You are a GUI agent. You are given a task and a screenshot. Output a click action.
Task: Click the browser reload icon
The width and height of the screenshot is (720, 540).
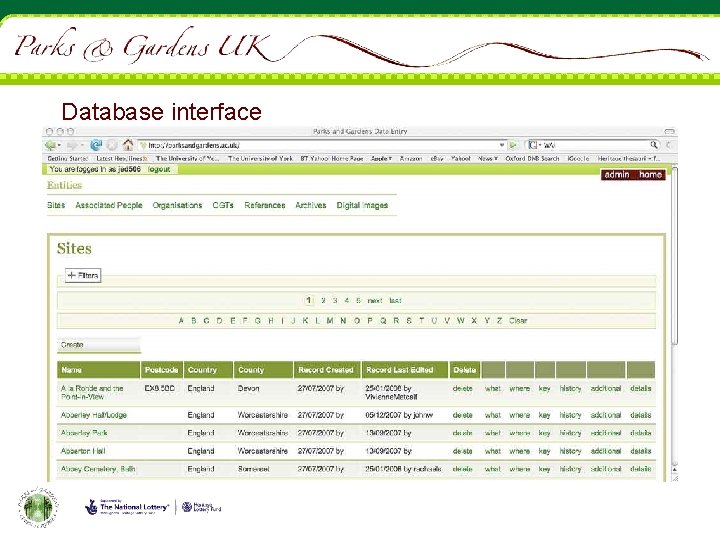point(96,145)
